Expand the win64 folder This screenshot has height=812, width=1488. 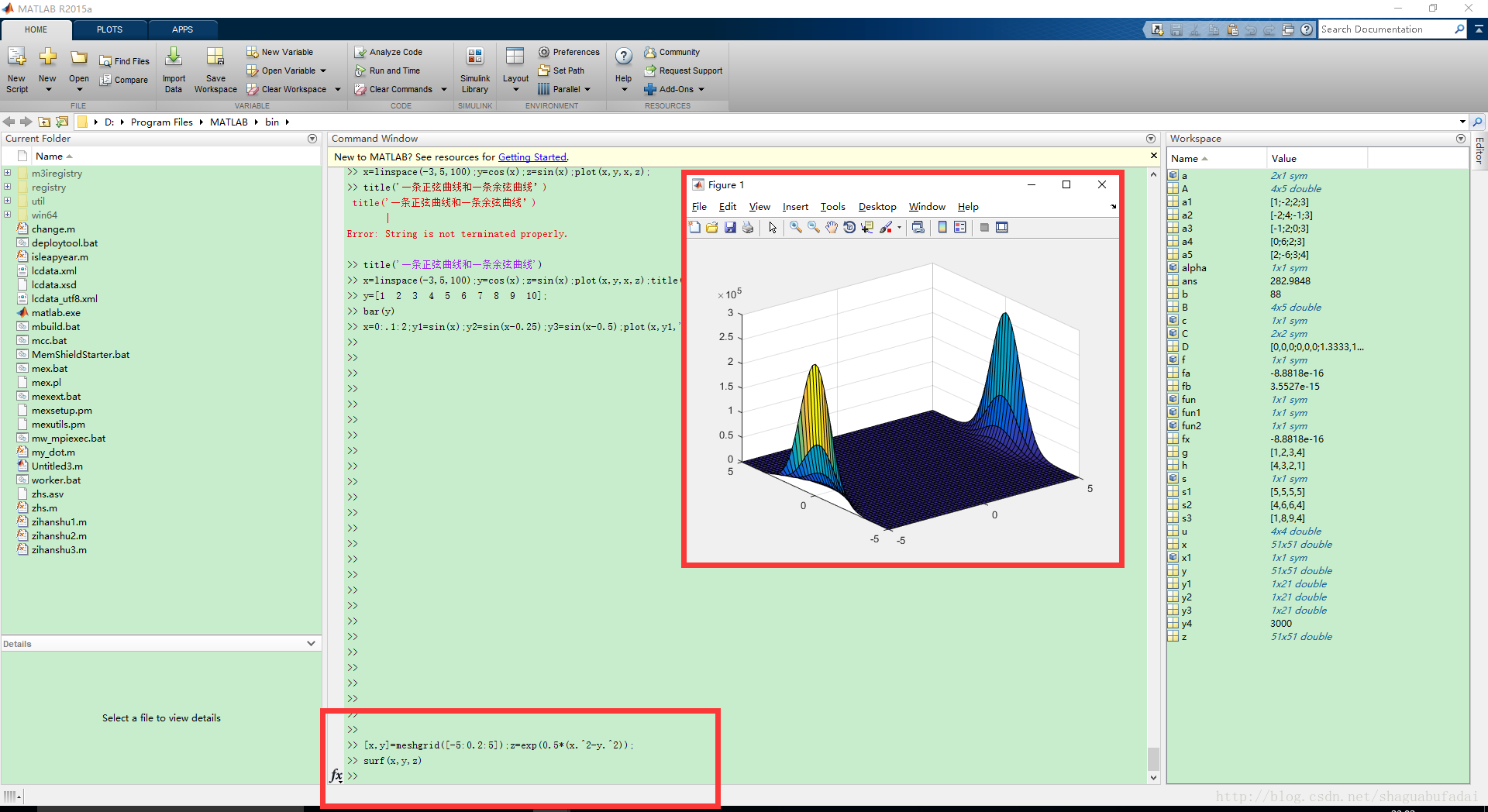point(8,215)
